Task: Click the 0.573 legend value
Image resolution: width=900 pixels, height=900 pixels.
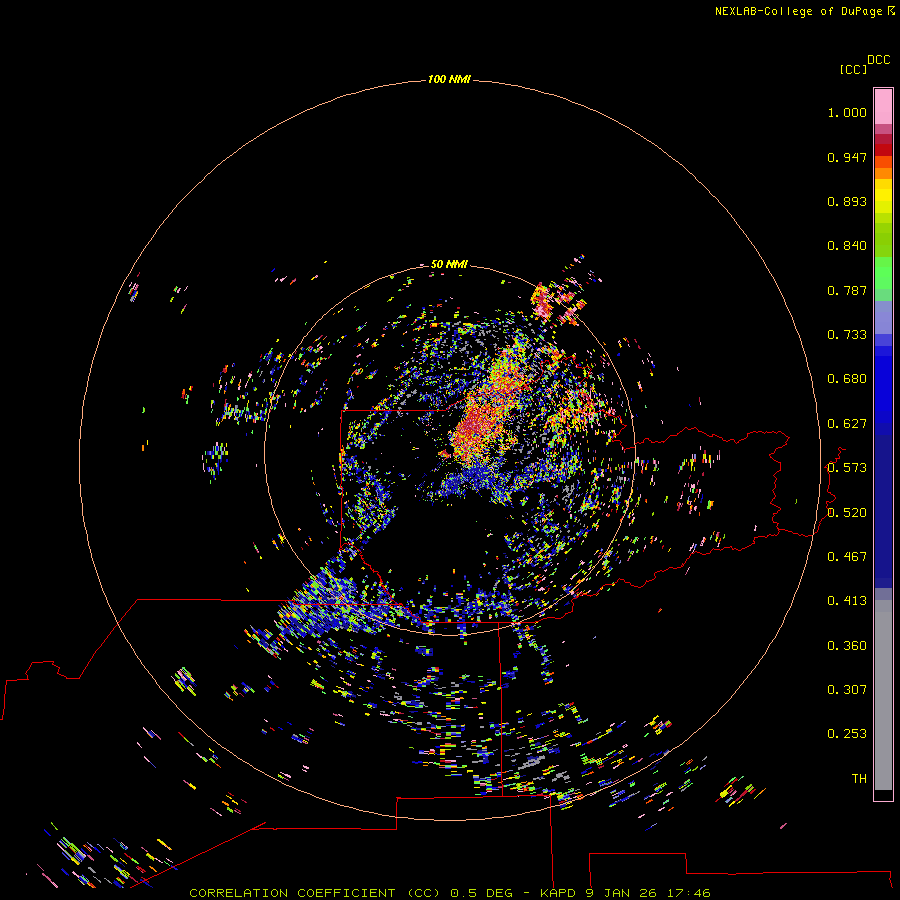Action: [847, 468]
